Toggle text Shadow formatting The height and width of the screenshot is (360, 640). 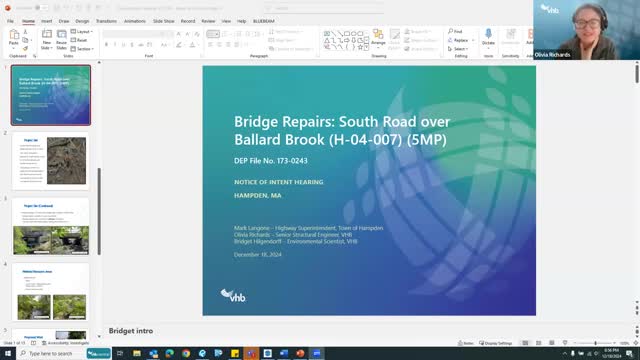(x=132, y=44)
